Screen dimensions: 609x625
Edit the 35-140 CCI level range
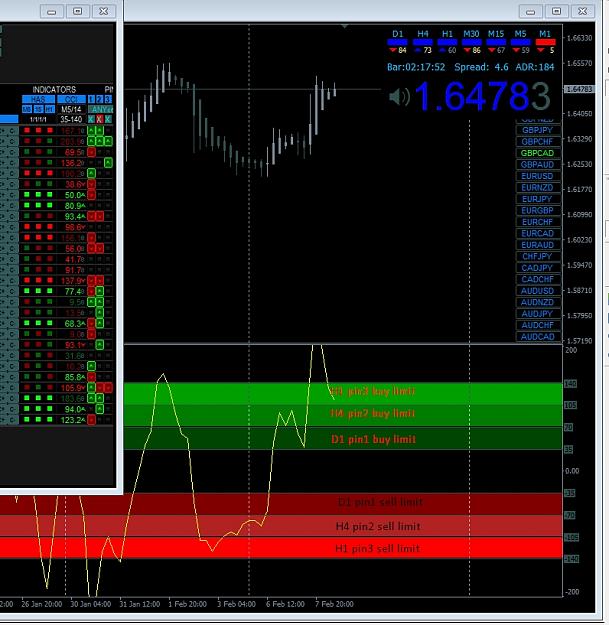pyautogui.click(x=71, y=119)
